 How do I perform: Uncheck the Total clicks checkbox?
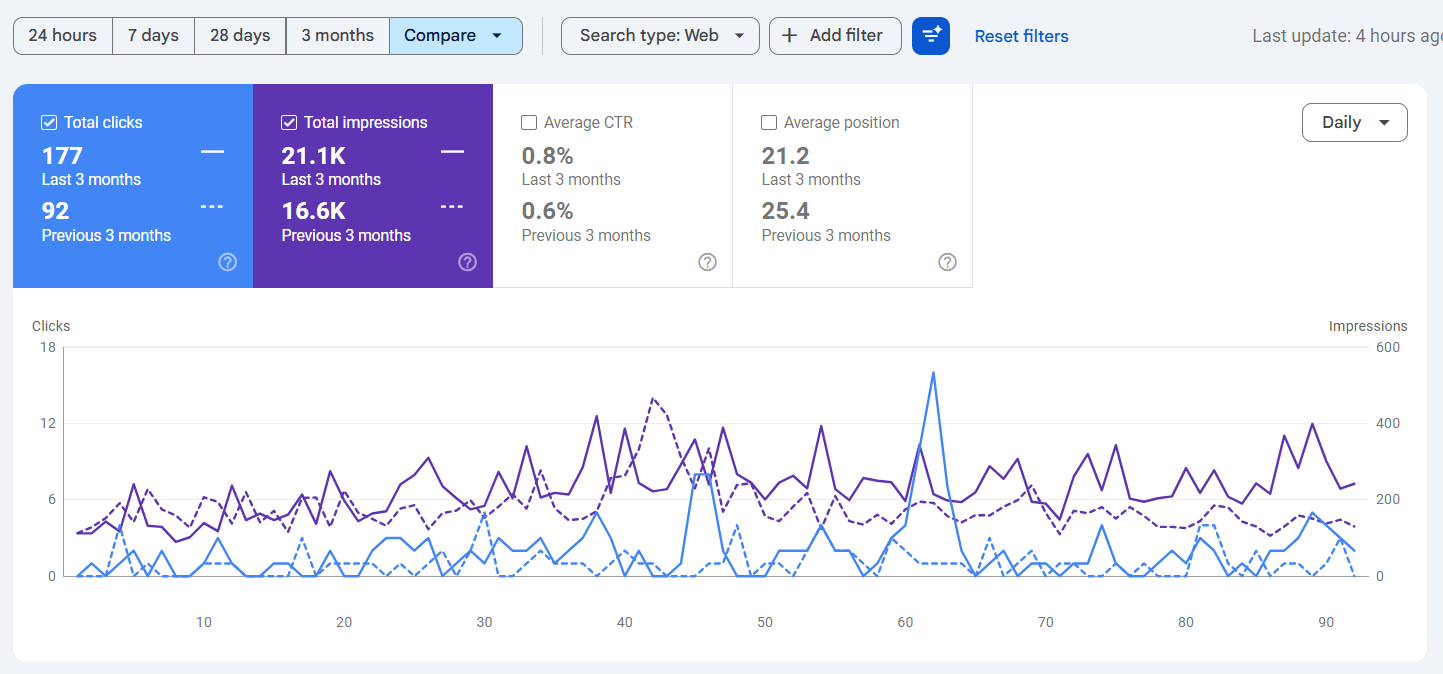coord(49,122)
